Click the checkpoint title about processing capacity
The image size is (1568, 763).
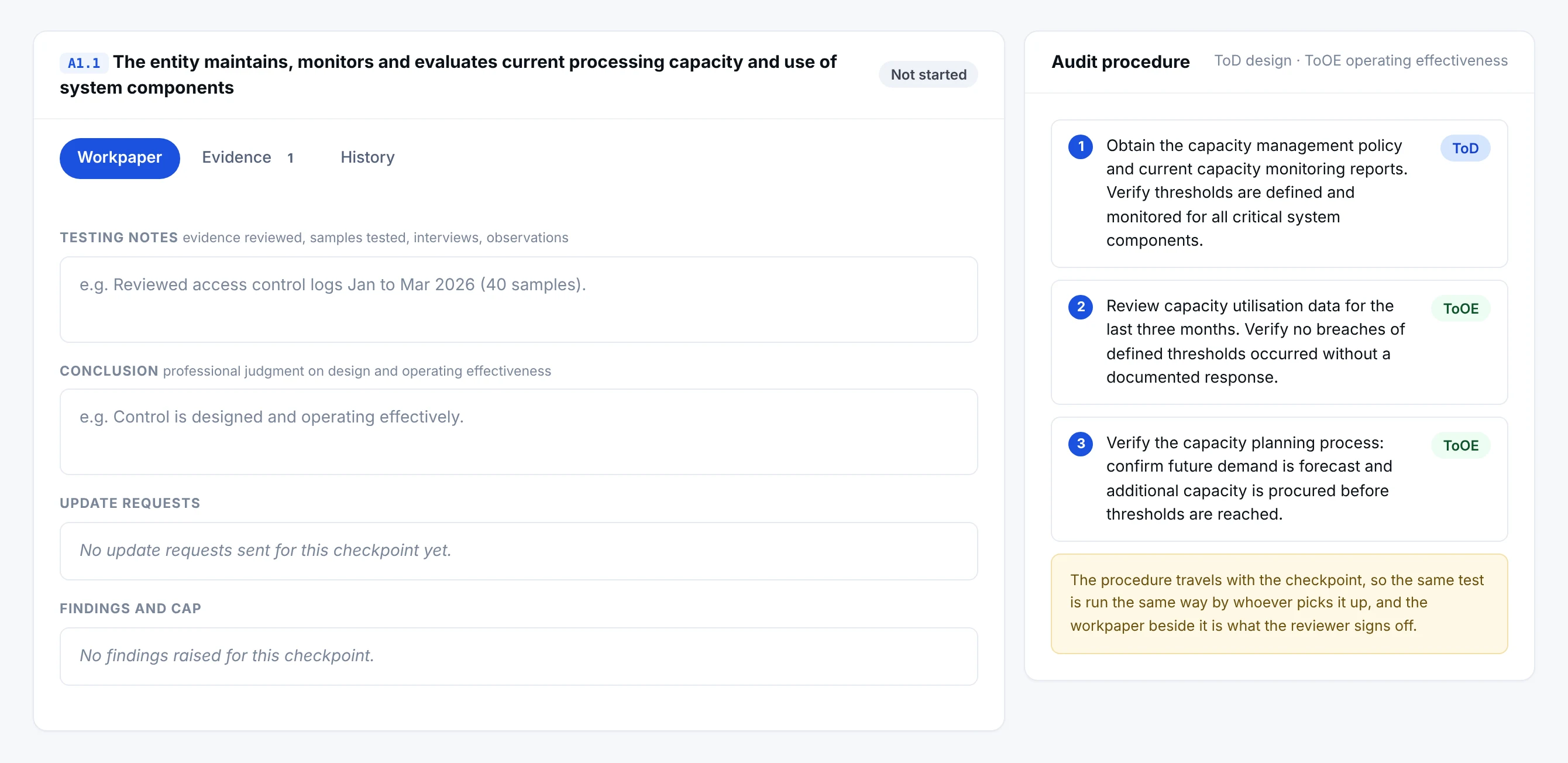pyautogui.click(x=448, y=74)
